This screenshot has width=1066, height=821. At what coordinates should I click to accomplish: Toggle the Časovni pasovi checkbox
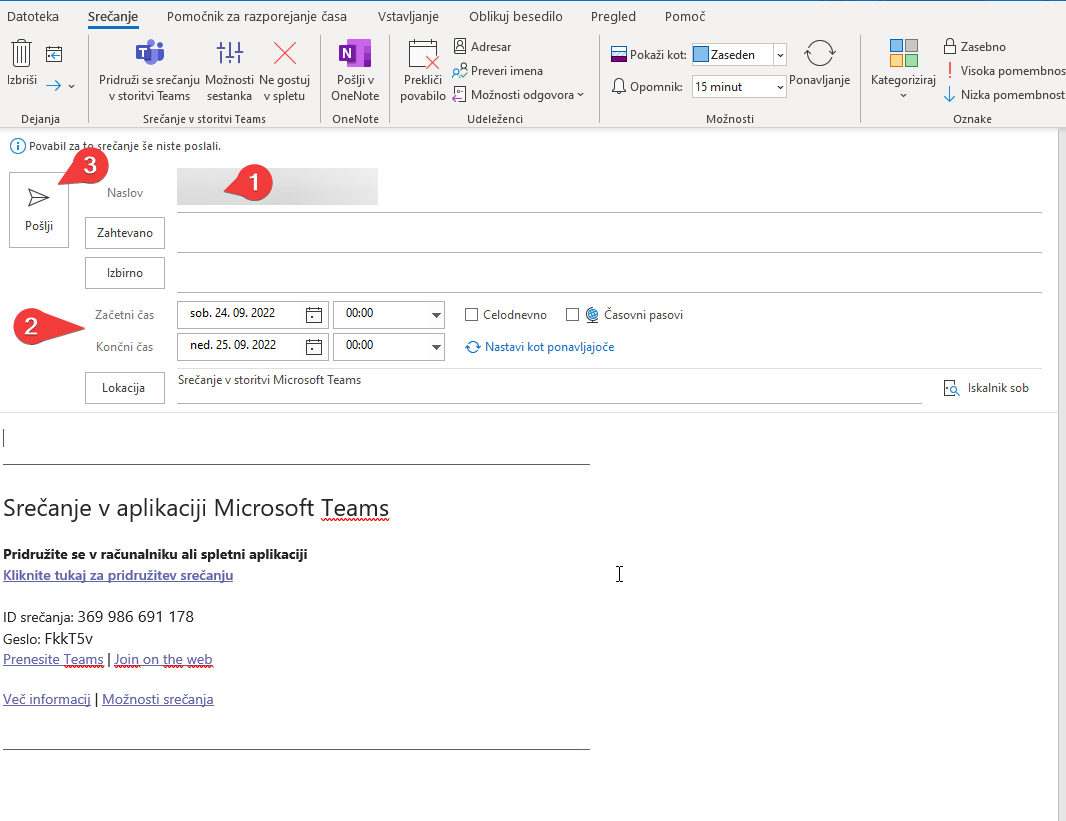[573, 315]
